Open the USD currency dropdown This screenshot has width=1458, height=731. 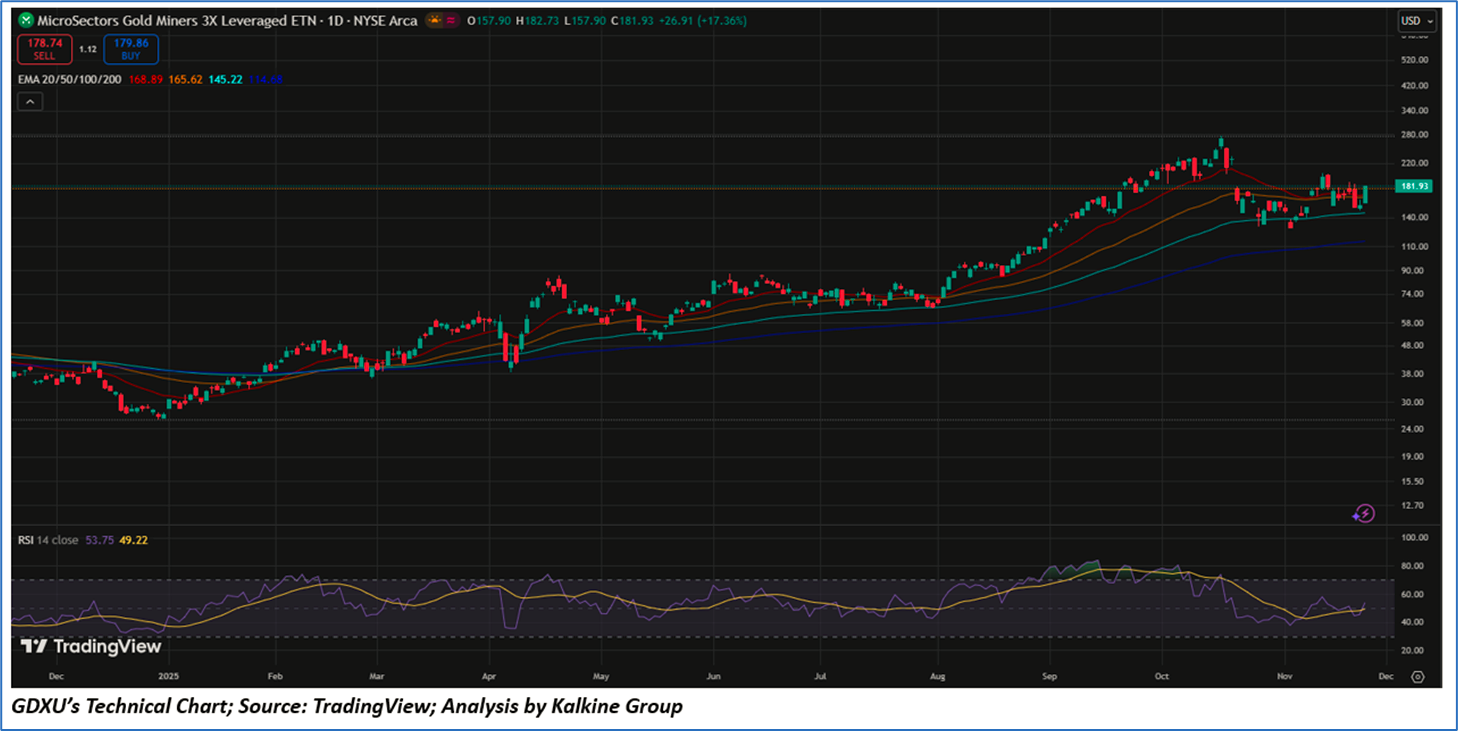[x=1417, y=21]
